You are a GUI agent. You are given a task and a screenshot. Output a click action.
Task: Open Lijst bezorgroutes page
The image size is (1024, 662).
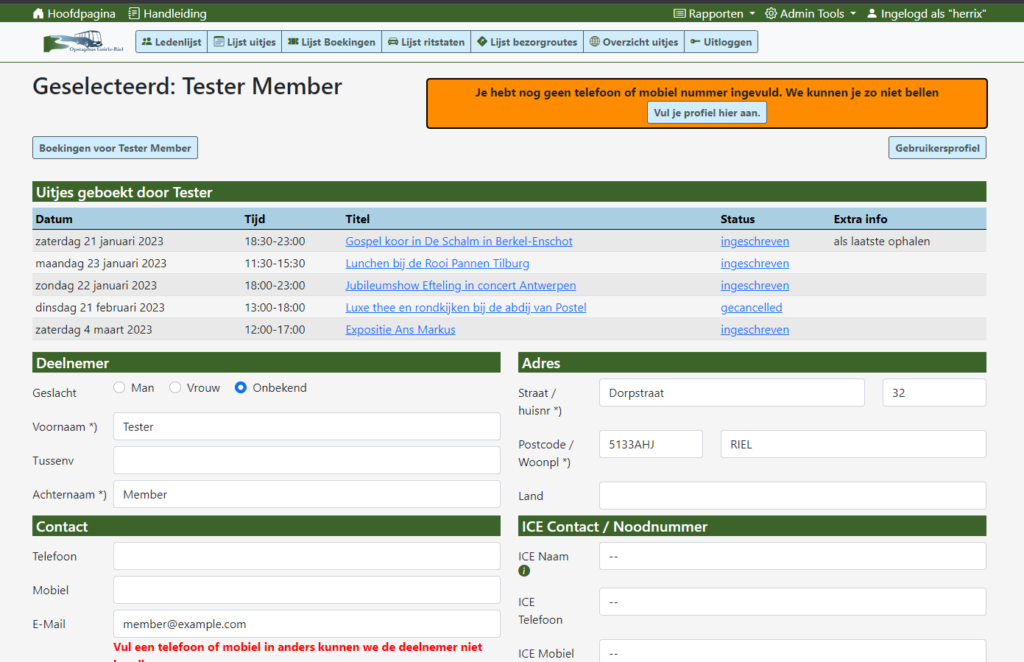[527, 42]
